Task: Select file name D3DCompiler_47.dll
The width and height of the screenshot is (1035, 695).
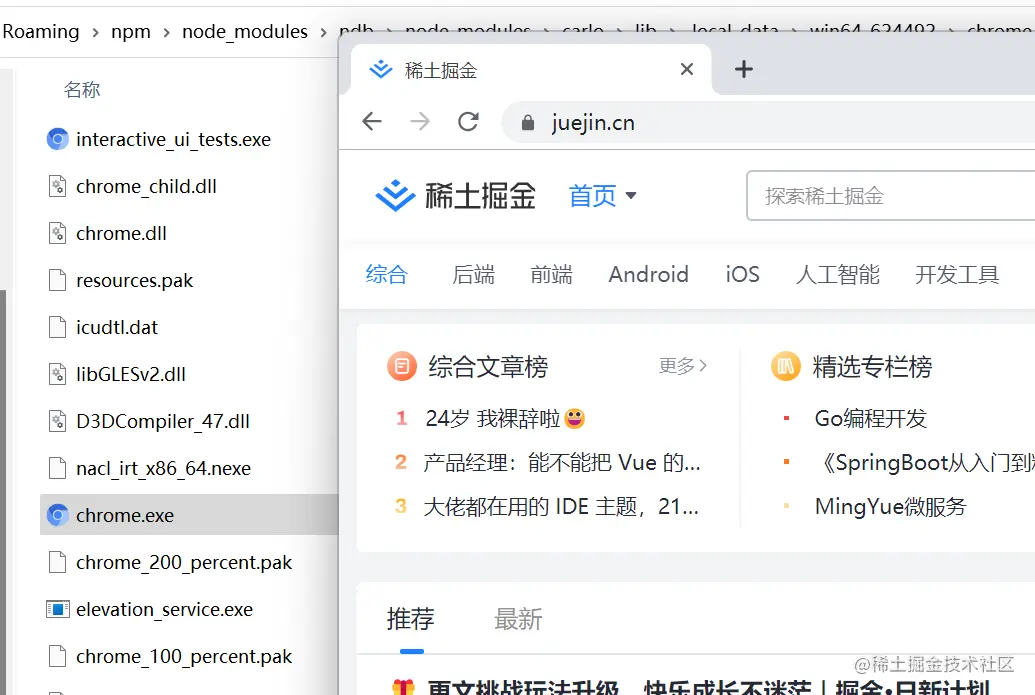Action: click(x=163, y=421)
